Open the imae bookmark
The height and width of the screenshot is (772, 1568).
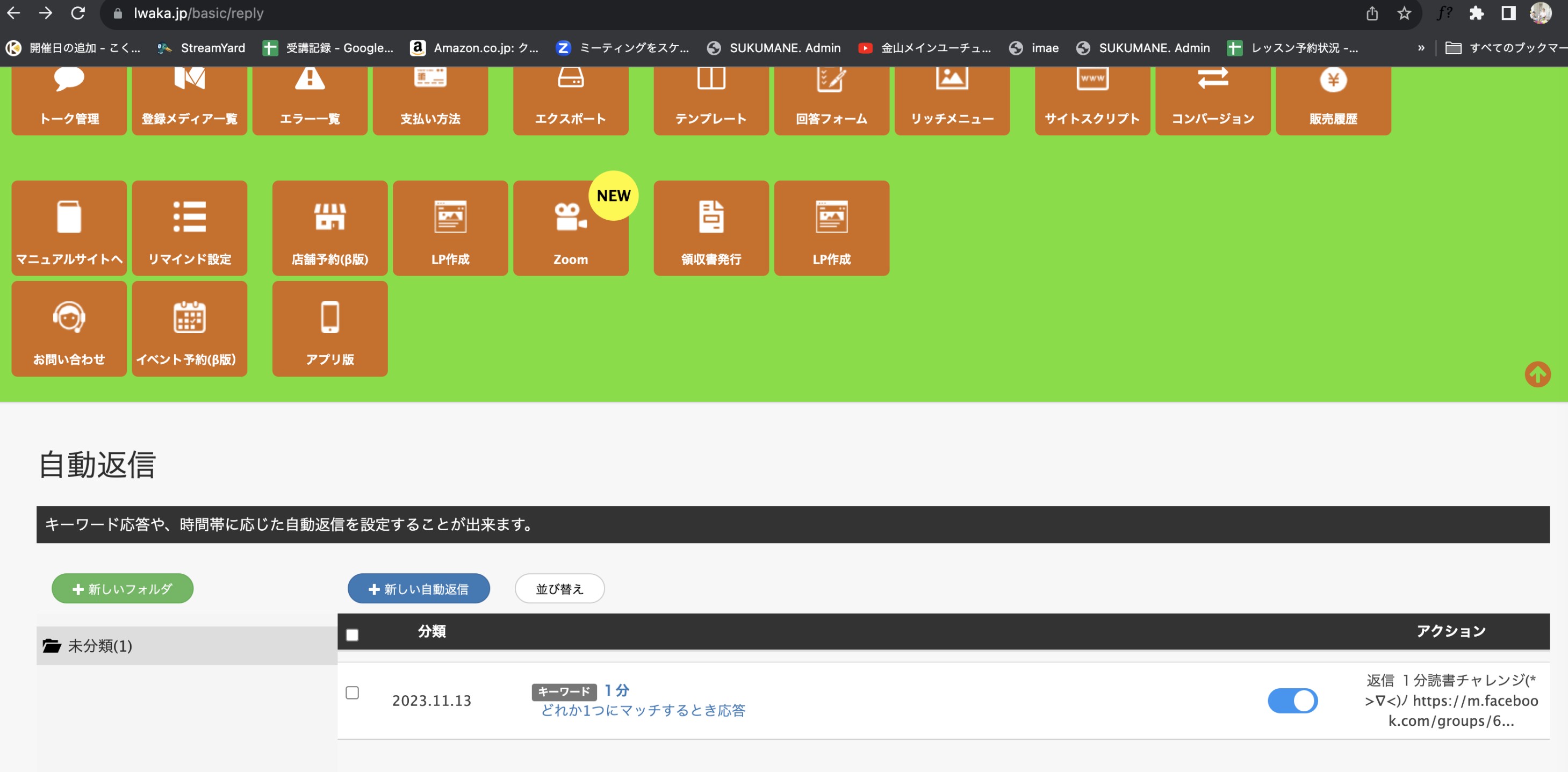click(1034, 48)
